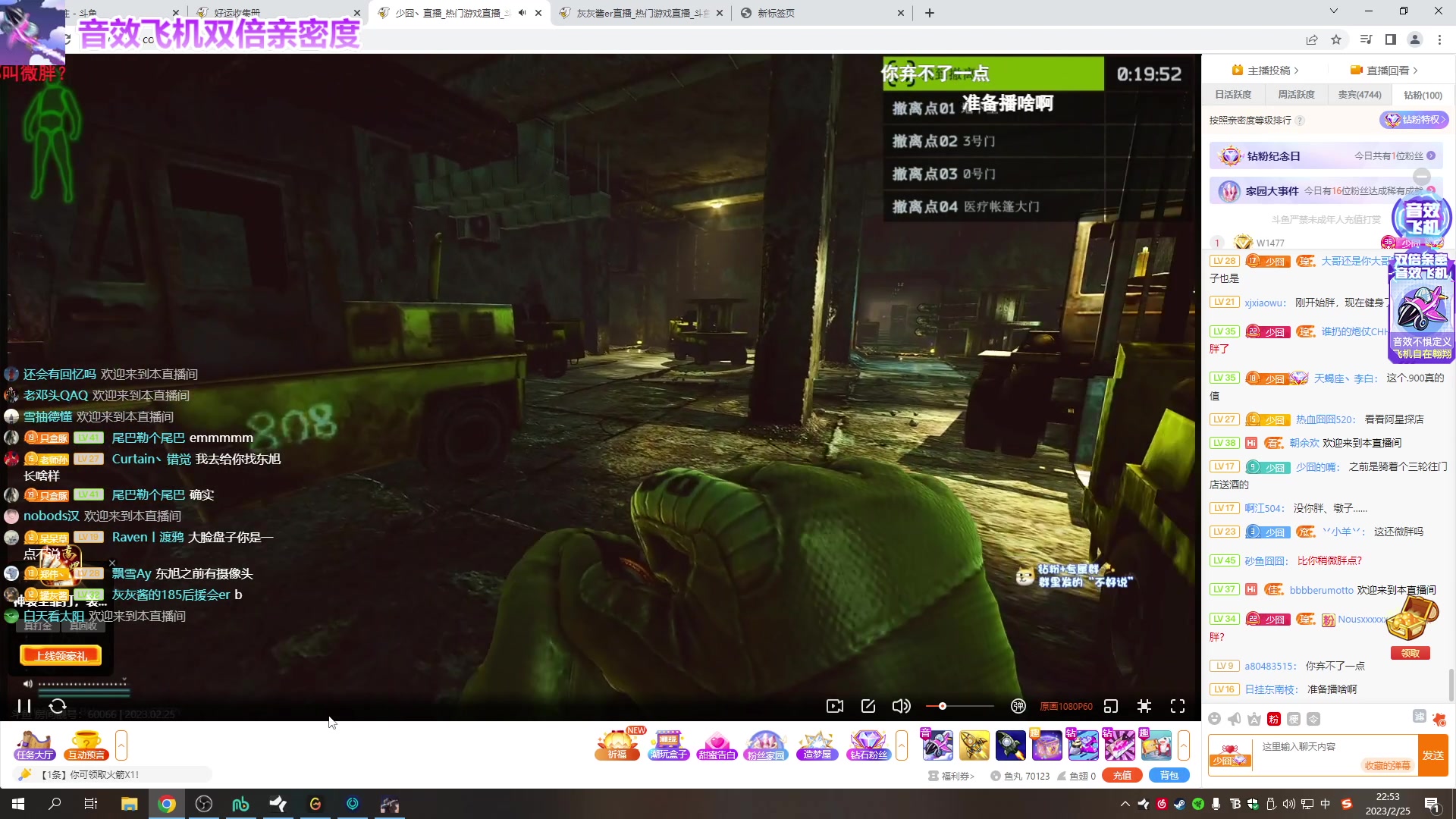Open video quality 原画1080P60 selector
Viewport: 1456px width, 819px height.
[x=1066, y=706]
